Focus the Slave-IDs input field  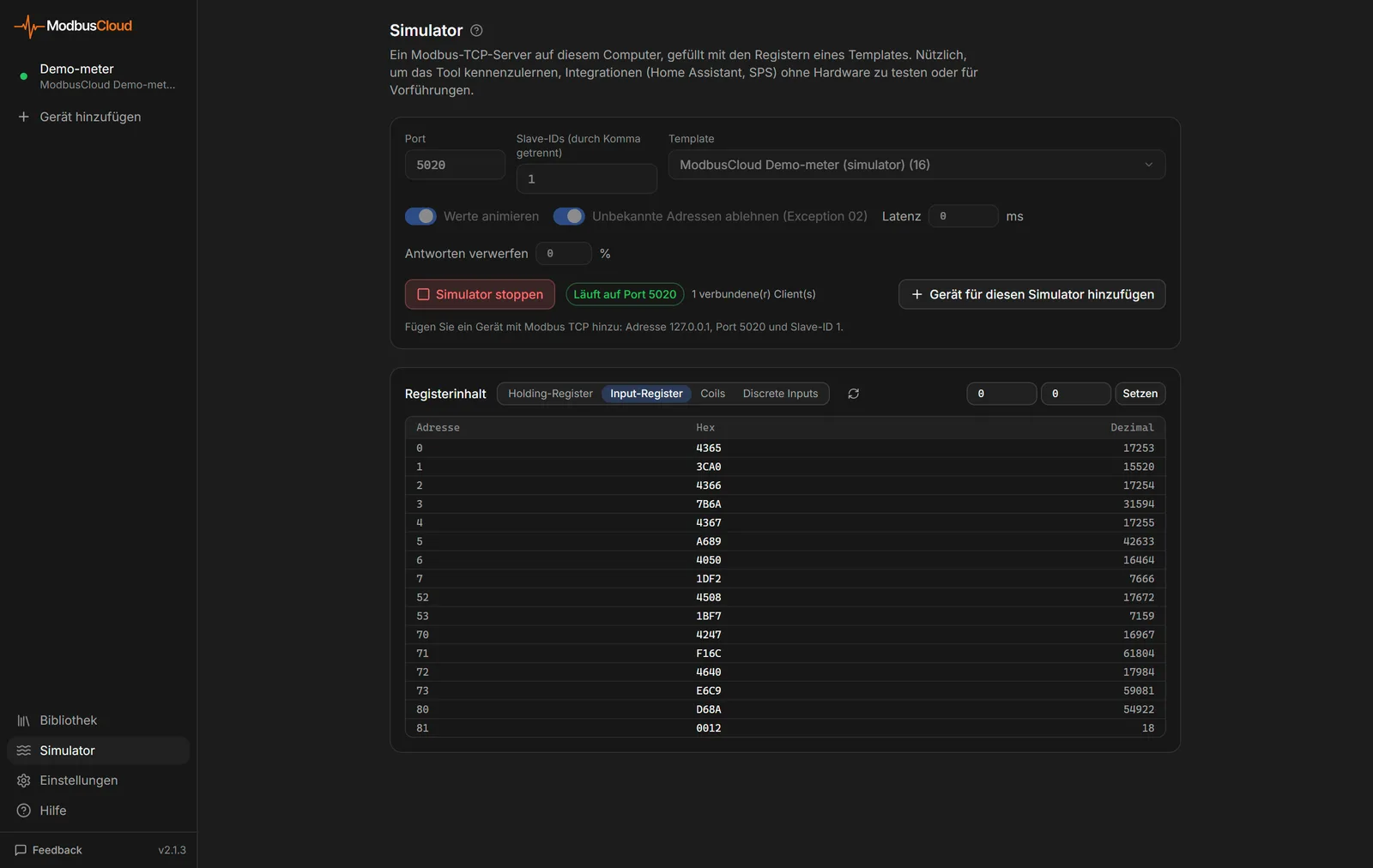pyautogui.click(x=586, y=178)
